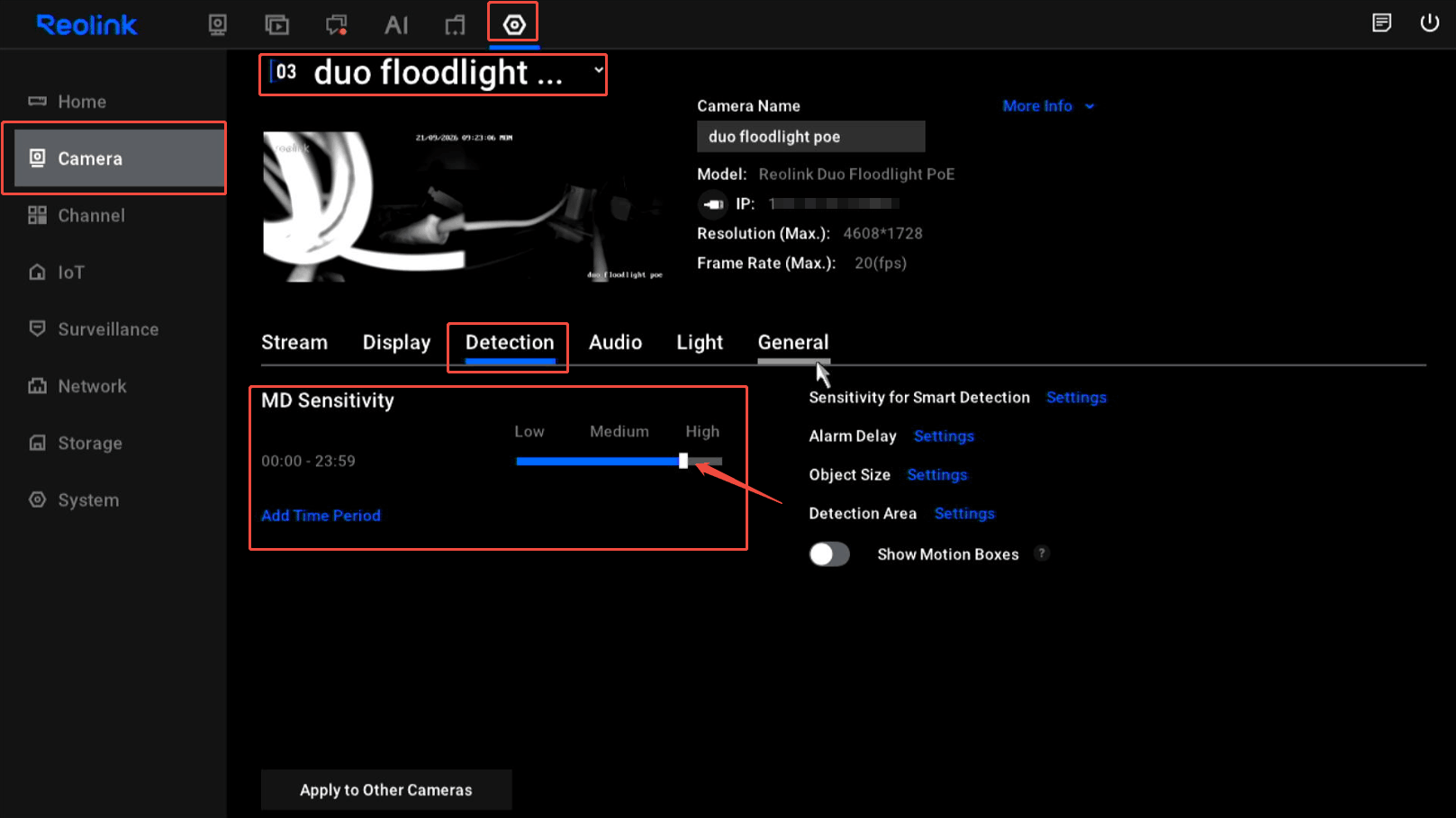
Task: Click the 00:00 - 23:59 time period
Action: (x=308, y=462)
